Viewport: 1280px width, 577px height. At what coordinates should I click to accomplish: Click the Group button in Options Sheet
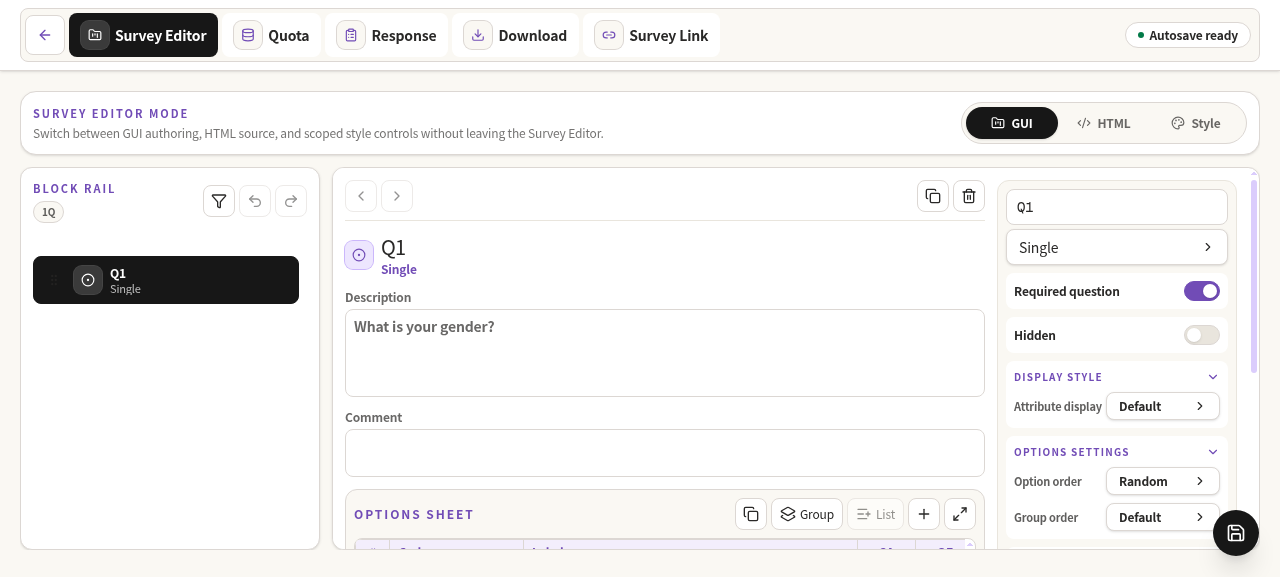(807, 514)
